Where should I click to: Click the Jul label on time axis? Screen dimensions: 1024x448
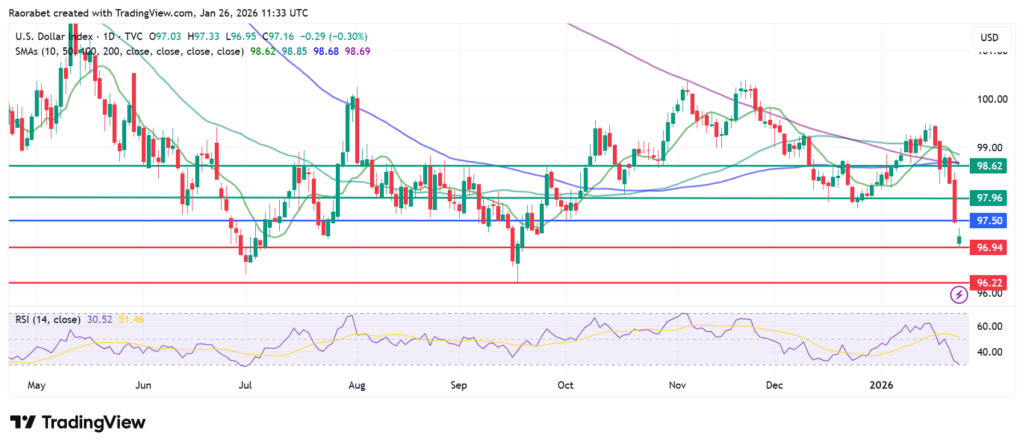246,384
